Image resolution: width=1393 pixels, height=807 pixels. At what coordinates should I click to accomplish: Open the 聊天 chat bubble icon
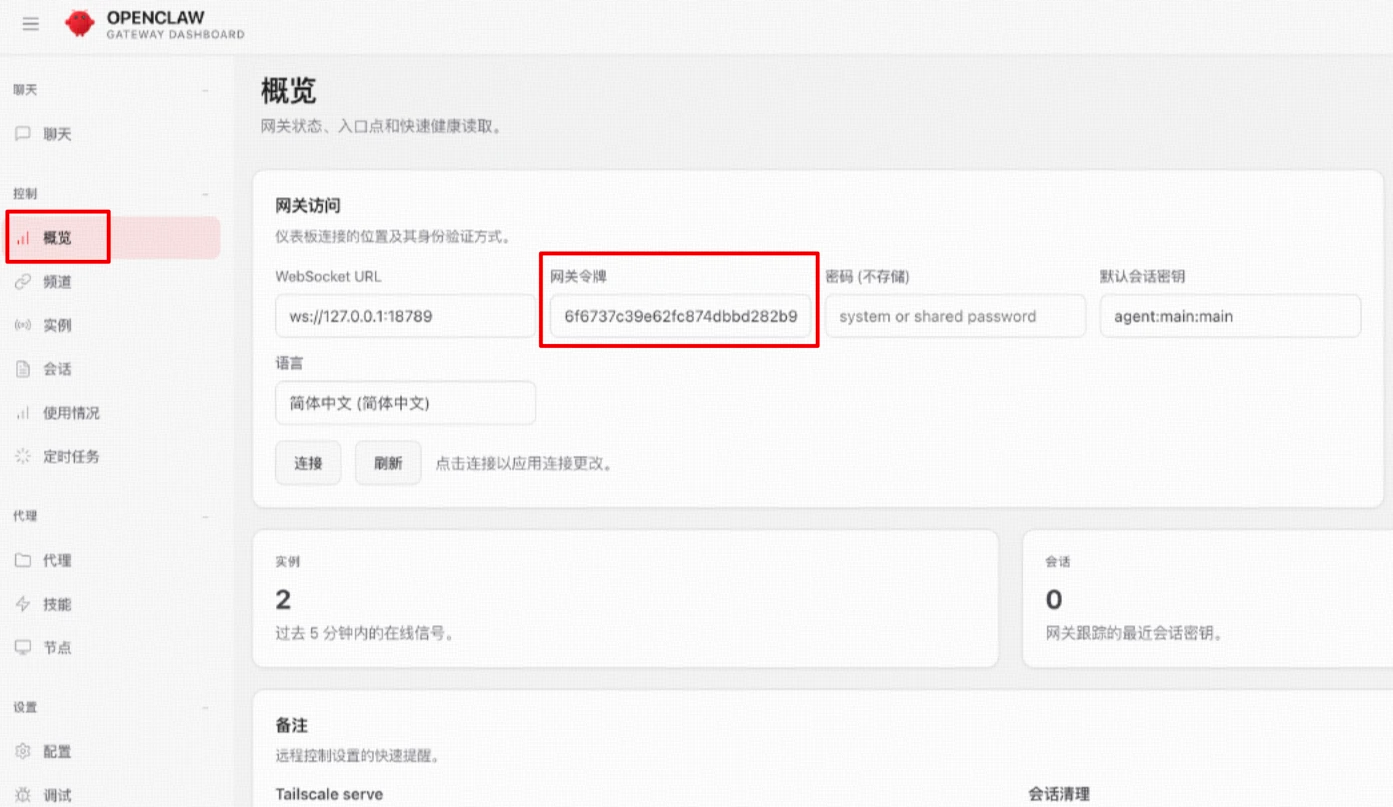pyautogui.click(x=23, y=134)
